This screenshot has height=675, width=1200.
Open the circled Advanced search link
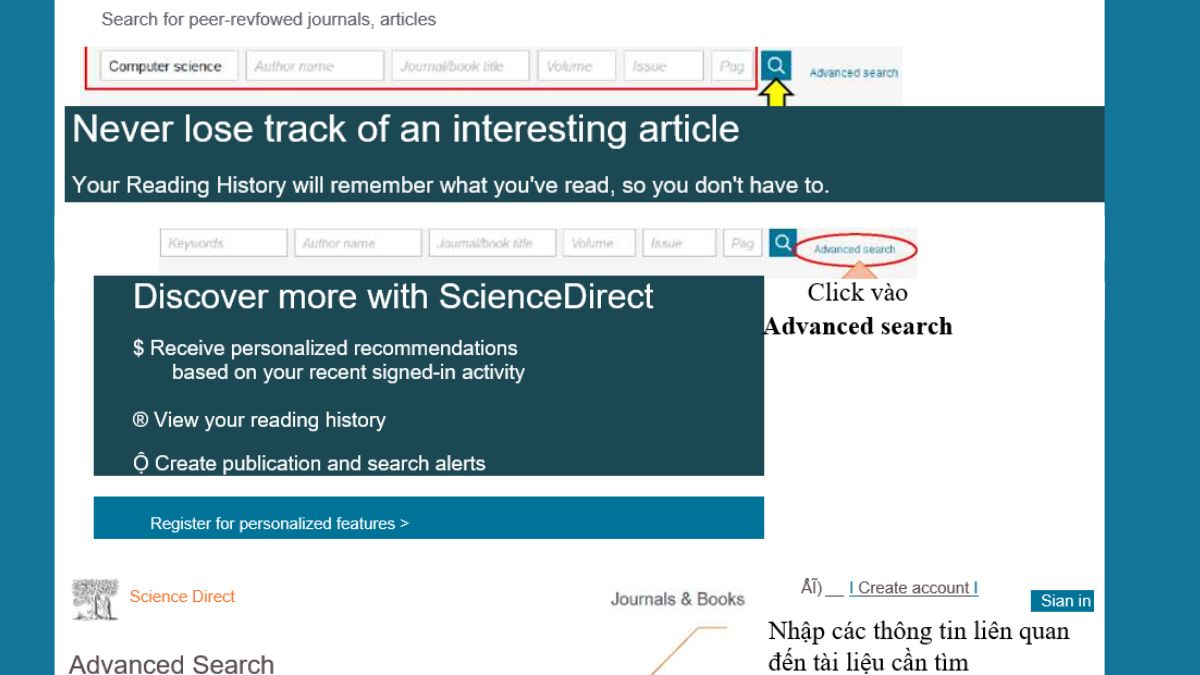pyautogui.click(x=855, y=249)
